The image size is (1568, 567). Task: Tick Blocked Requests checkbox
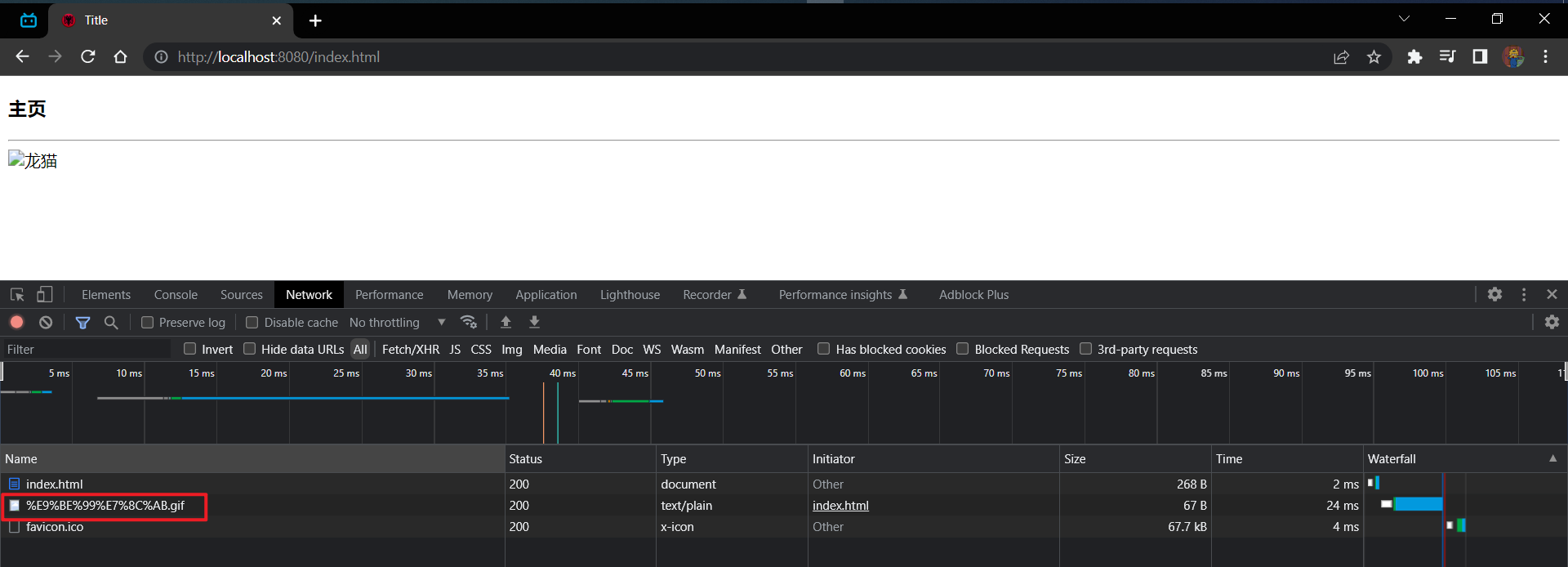[963, 349]
